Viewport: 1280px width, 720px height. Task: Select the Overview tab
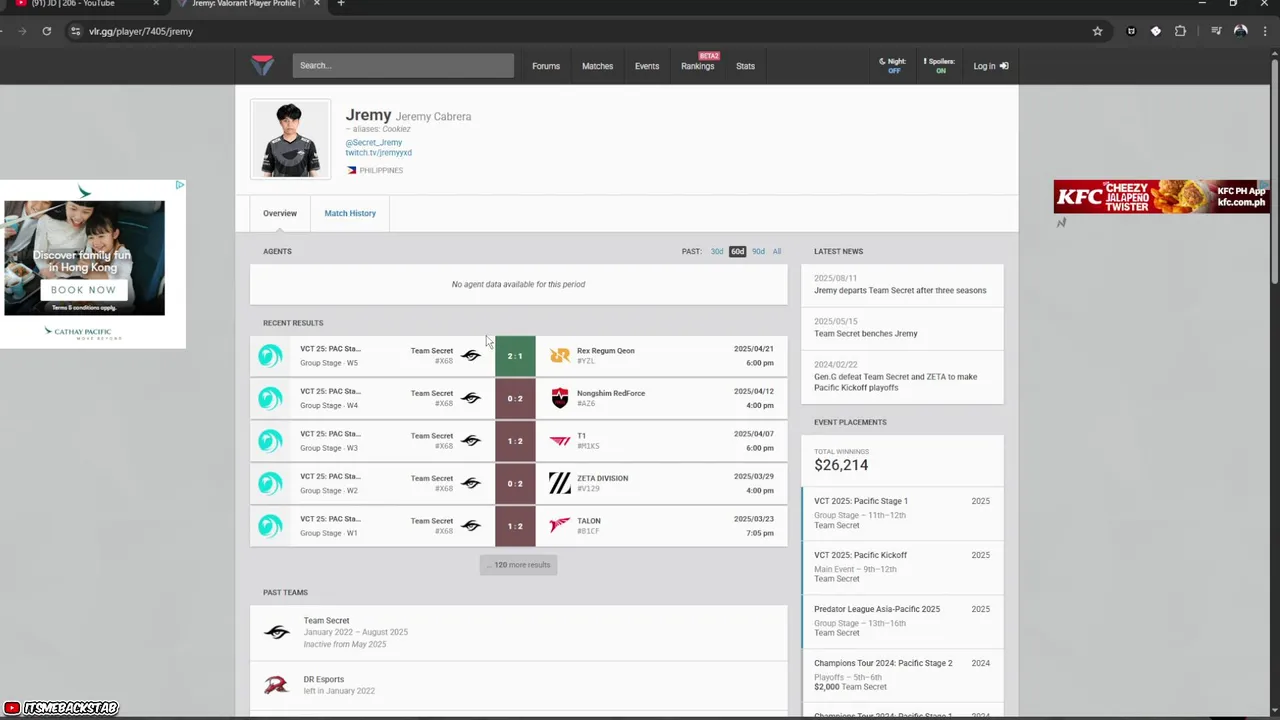pos(280,213)
